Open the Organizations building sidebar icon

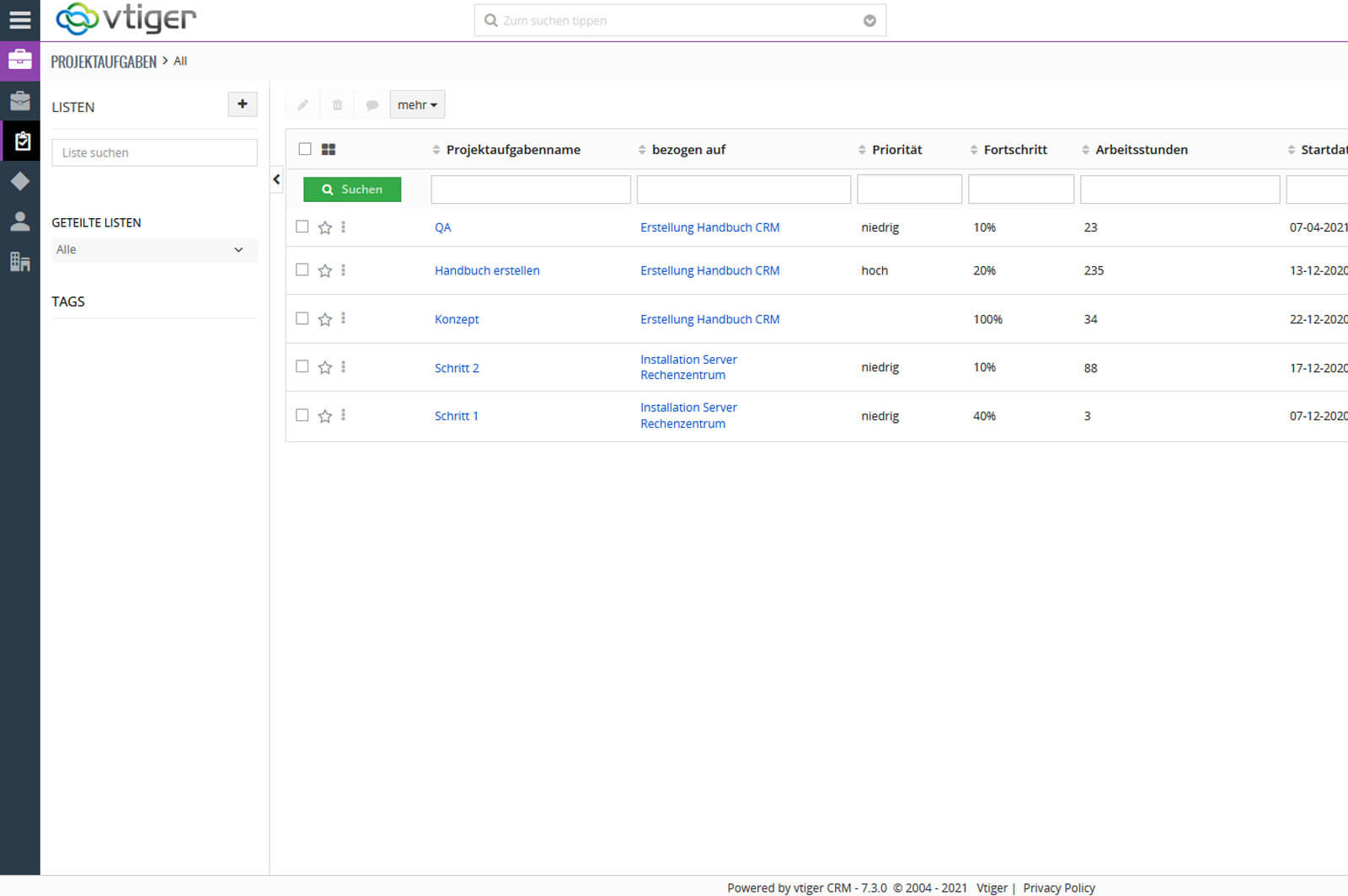(19, 262)
